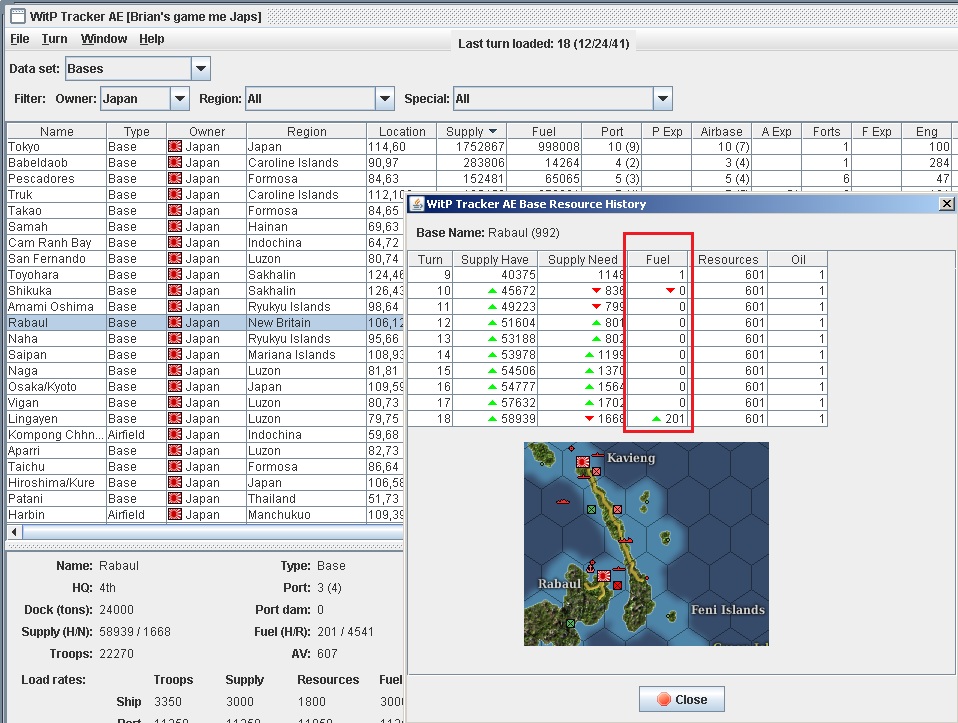This screenshot has height=723, width=958.
Task: Expand the Owner filter dropdown
Action: click(179, 98)
